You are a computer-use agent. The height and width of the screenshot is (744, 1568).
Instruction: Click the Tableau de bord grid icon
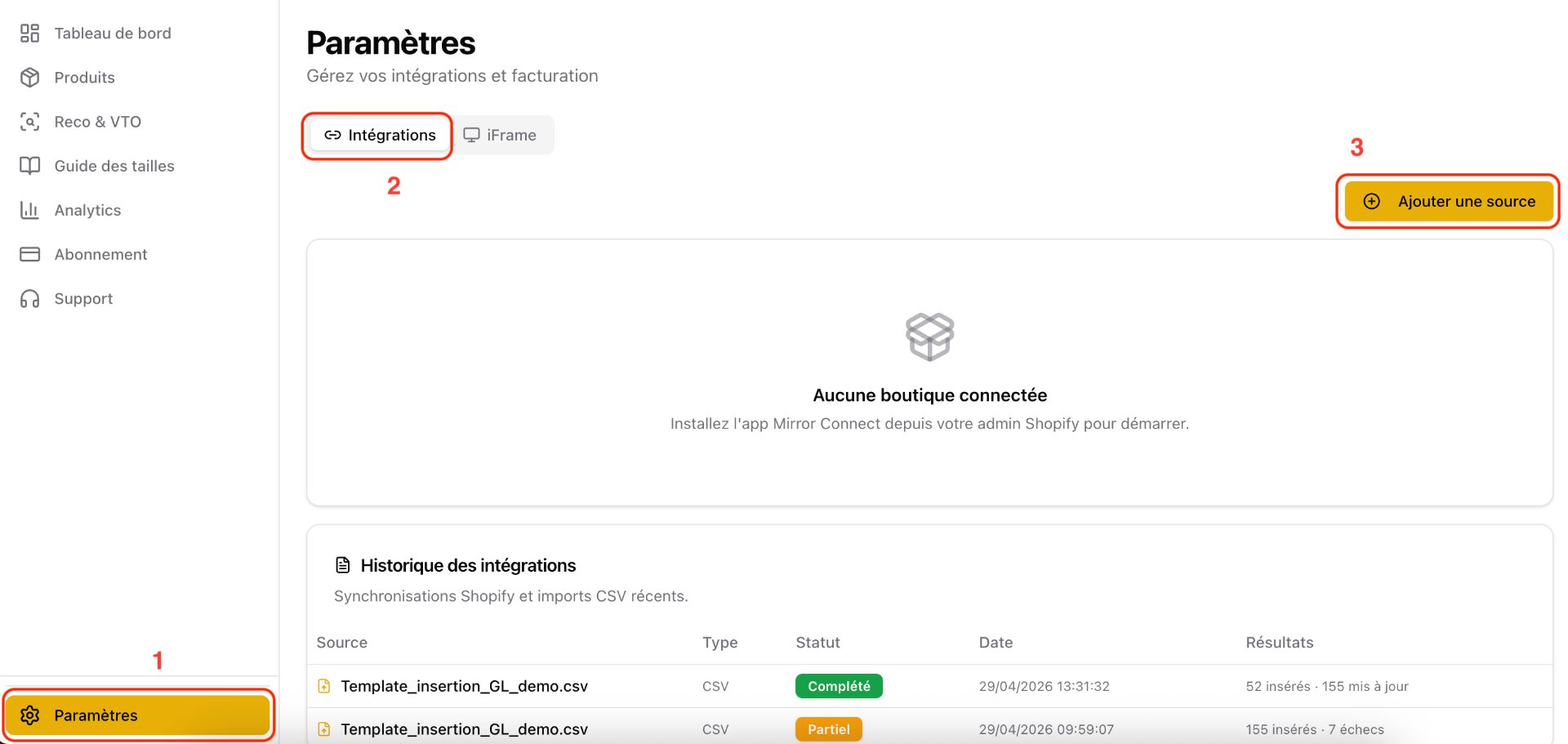29,33
